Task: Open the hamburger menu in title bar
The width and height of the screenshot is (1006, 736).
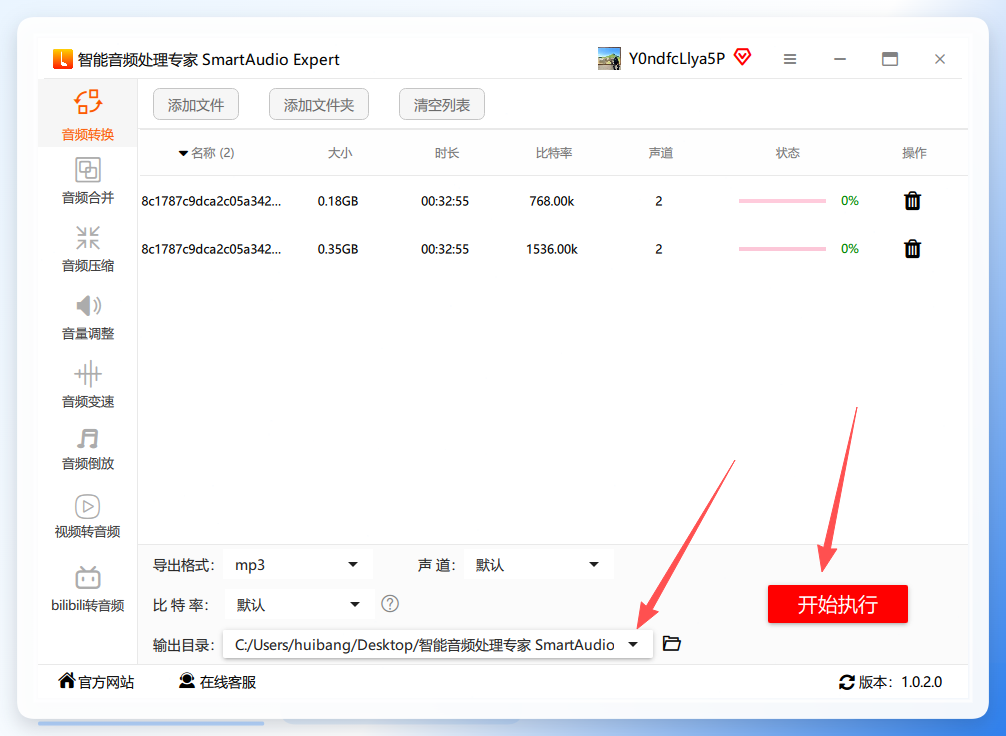Action: [x=790, y=59]
